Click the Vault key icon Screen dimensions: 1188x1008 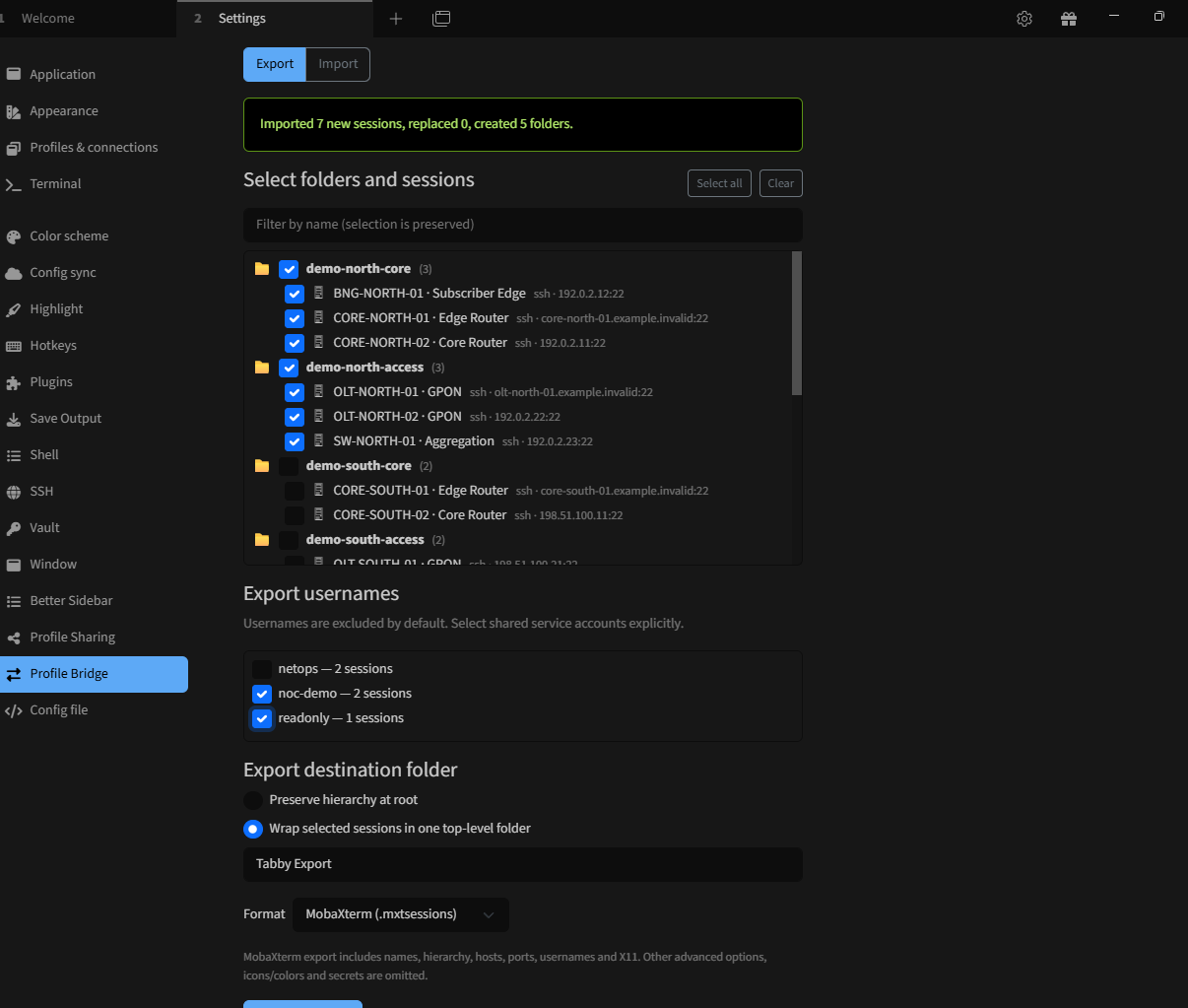(x=13, y=528)
